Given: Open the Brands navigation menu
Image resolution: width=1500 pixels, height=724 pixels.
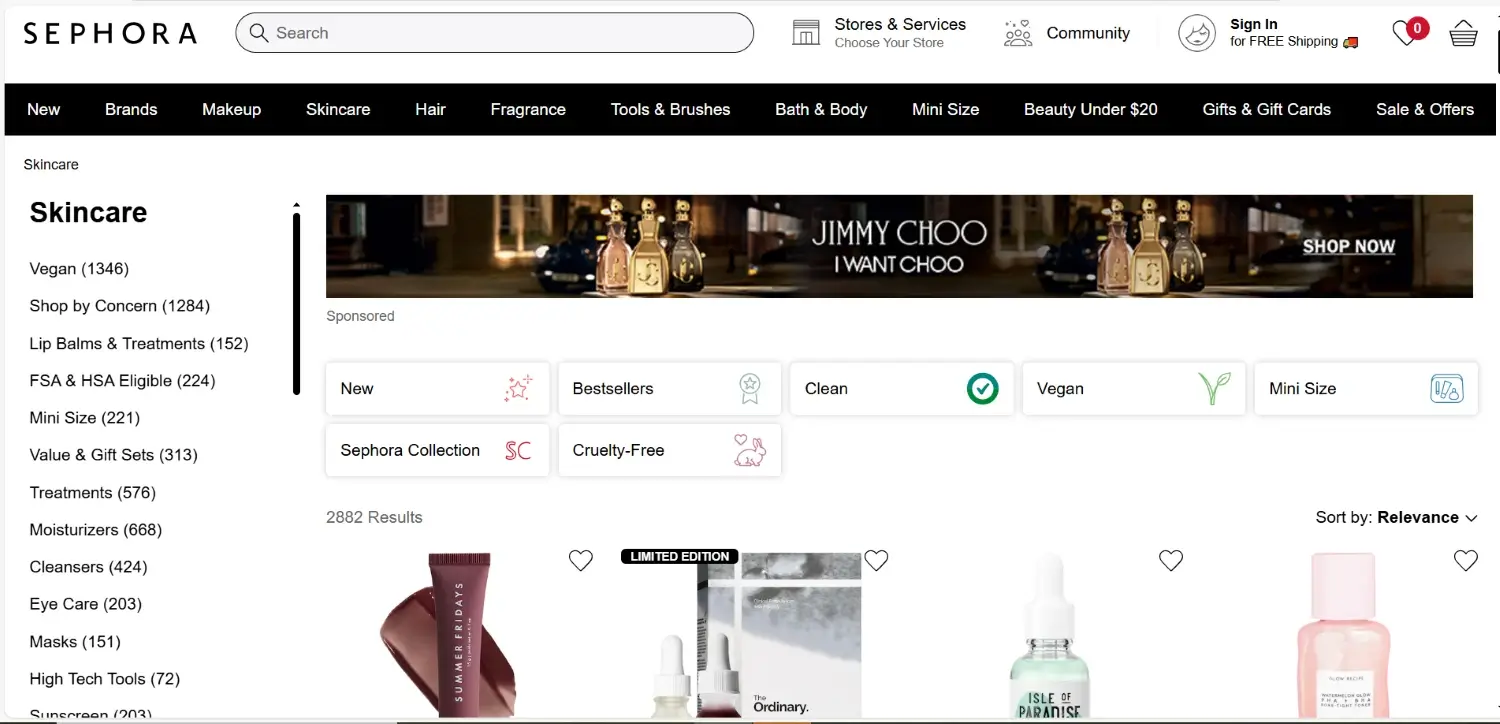Looking at the screenshot, I should 131,109.
